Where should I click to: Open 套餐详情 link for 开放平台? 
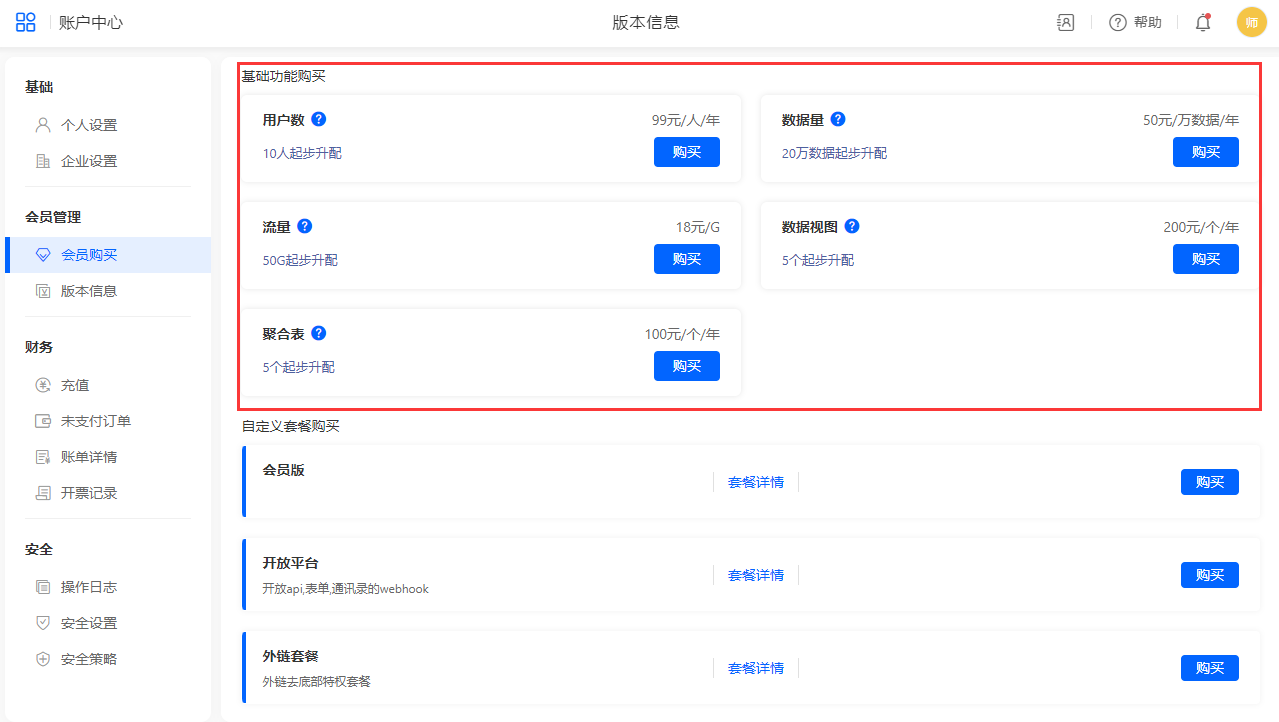tap(755, 575)
